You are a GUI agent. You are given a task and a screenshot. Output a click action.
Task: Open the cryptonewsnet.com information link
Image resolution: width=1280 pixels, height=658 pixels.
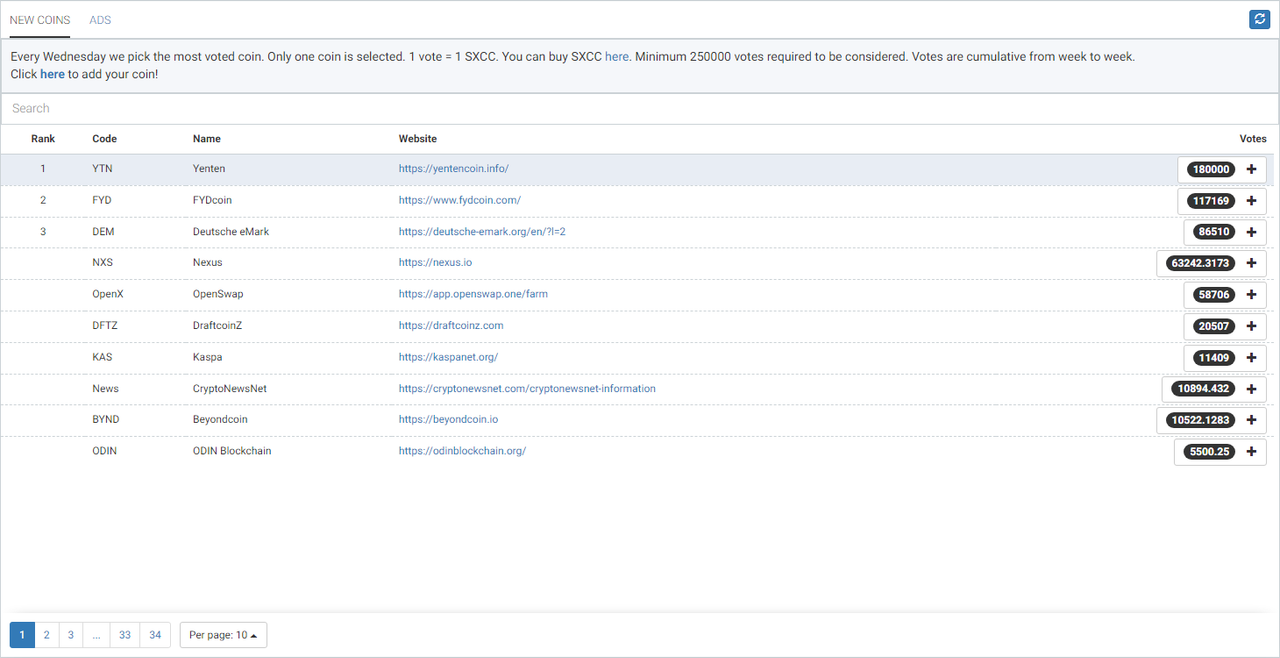[527, 389]
